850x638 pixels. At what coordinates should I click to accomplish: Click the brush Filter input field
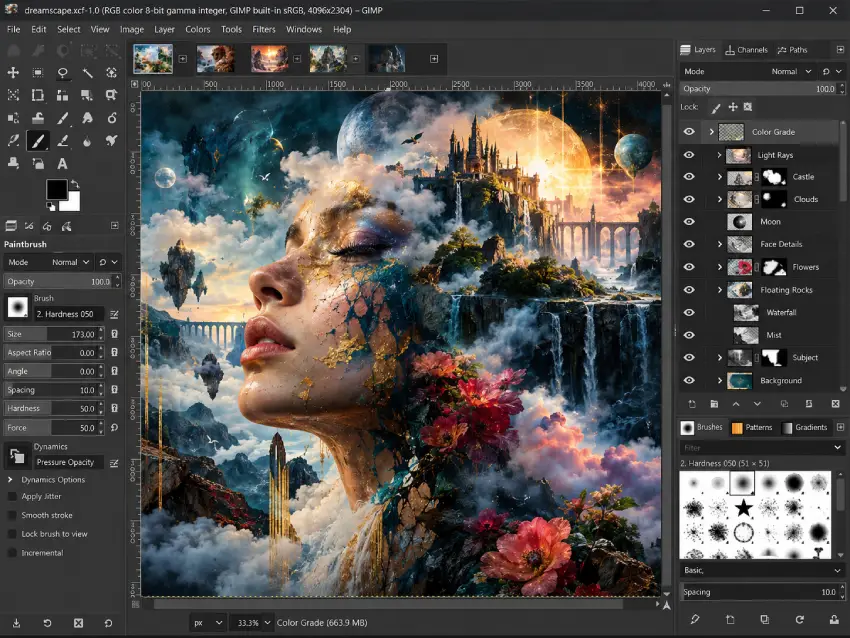762,448
